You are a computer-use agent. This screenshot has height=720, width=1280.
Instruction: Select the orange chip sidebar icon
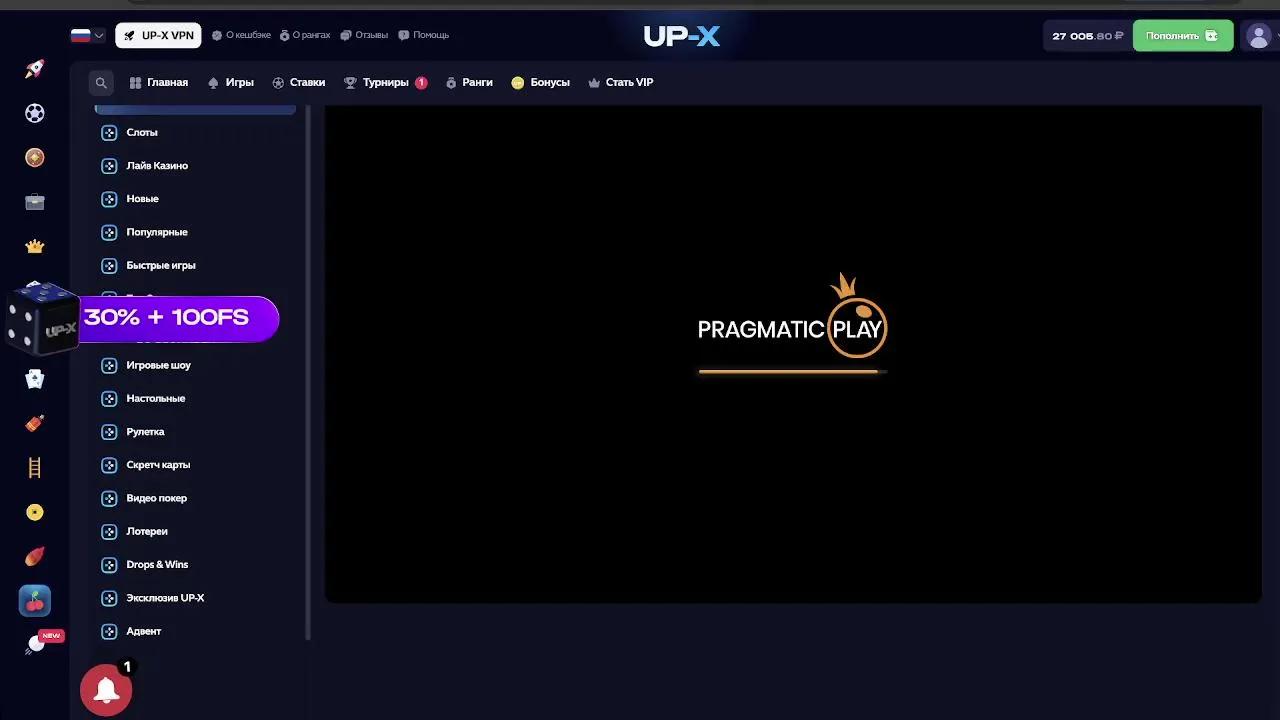pyautogui.click(x=35, y=158)
